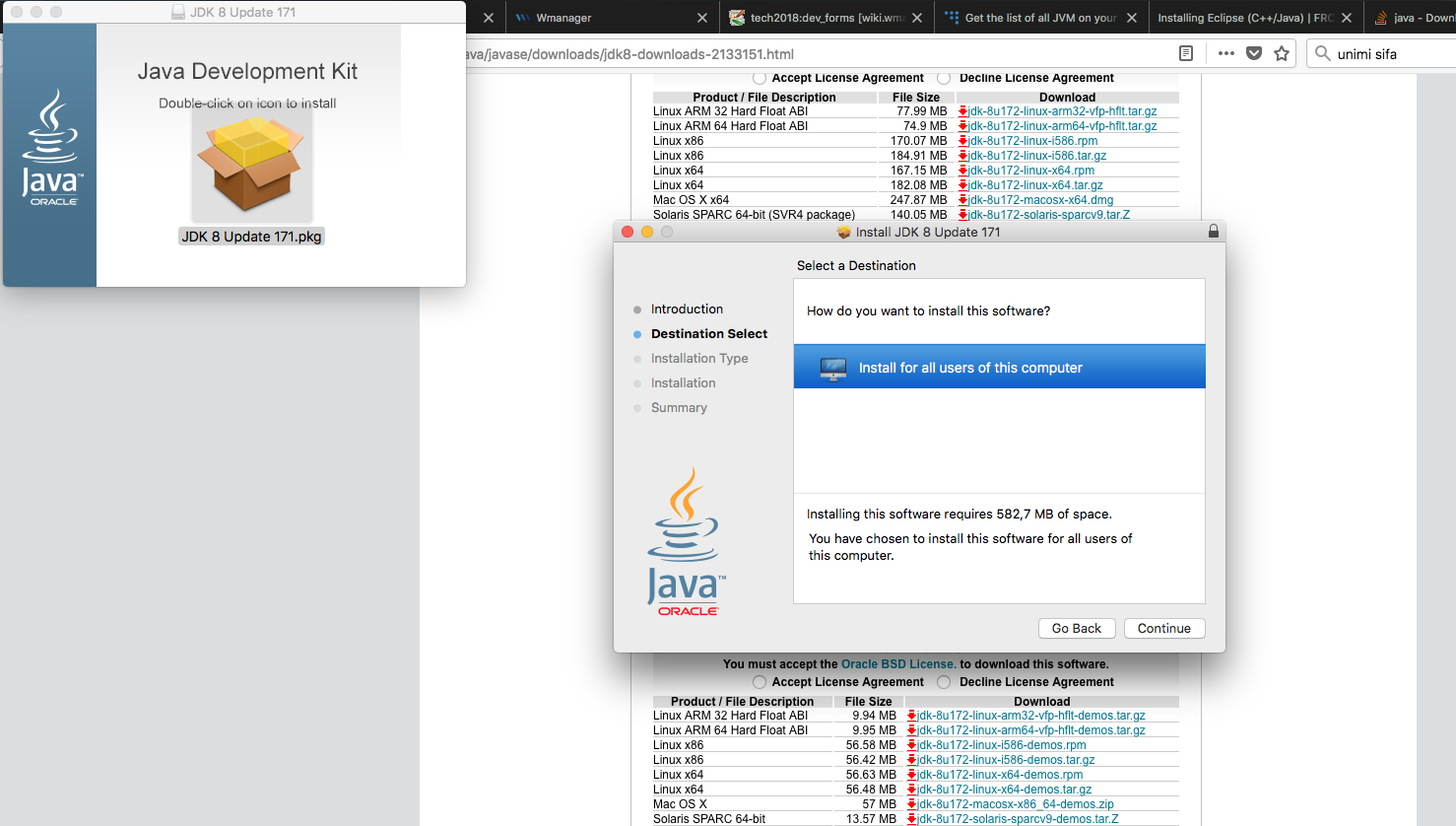Click the lock icon in installer title bar
The height and width of the screenshot is (826, 1456).
point(1213,232)
